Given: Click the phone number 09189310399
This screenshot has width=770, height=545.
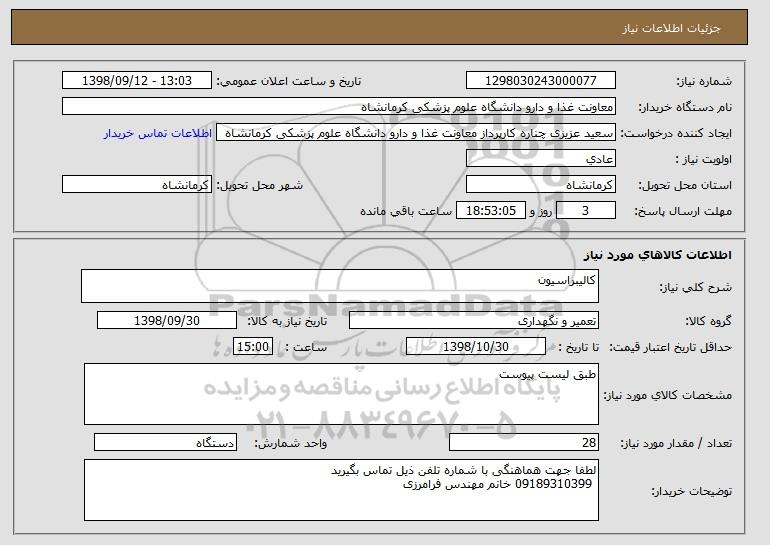Looking at the screenshot, I should click(553, 484).
